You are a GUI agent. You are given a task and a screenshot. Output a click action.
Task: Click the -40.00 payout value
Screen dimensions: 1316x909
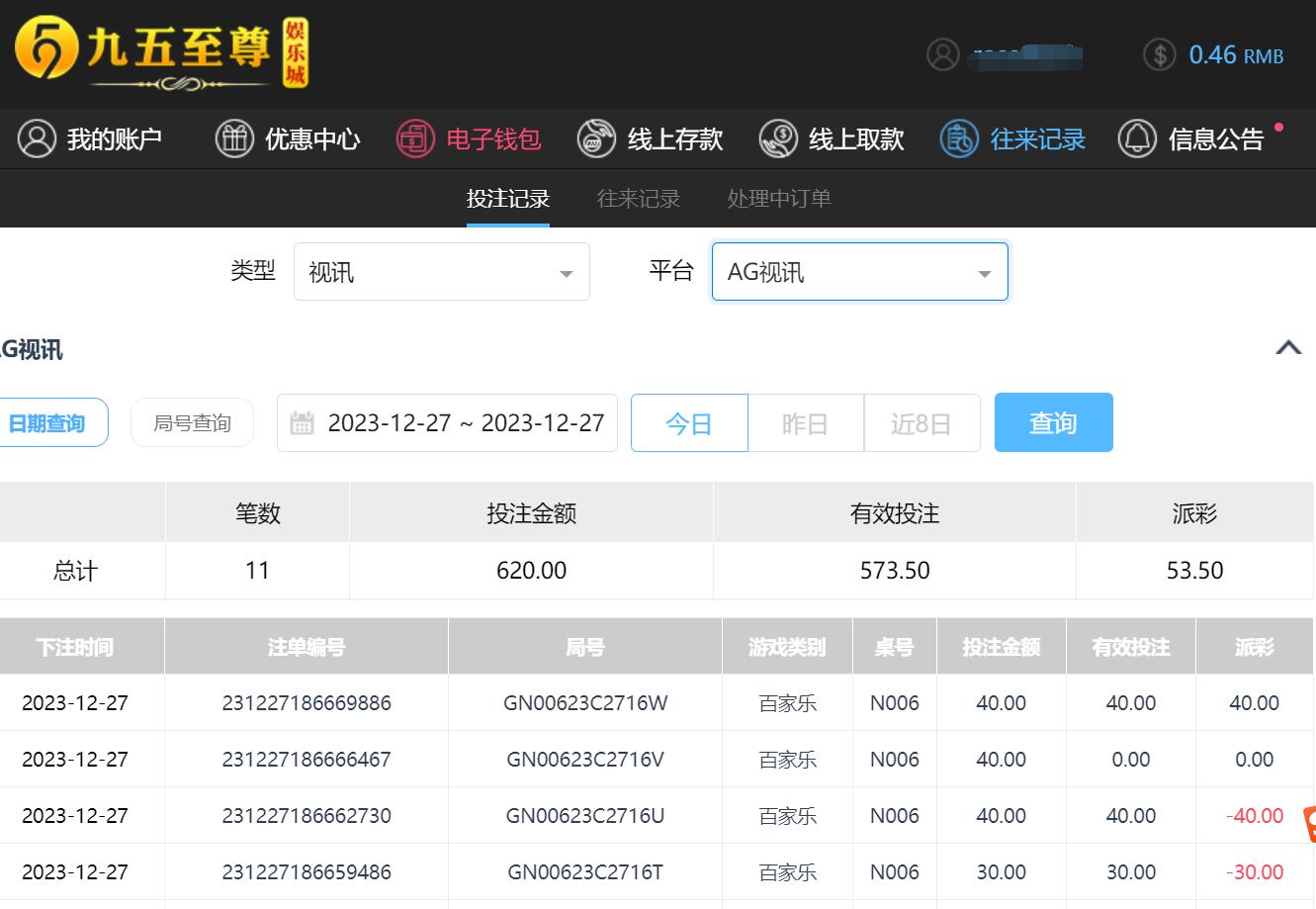click(x=1255, y=816)
